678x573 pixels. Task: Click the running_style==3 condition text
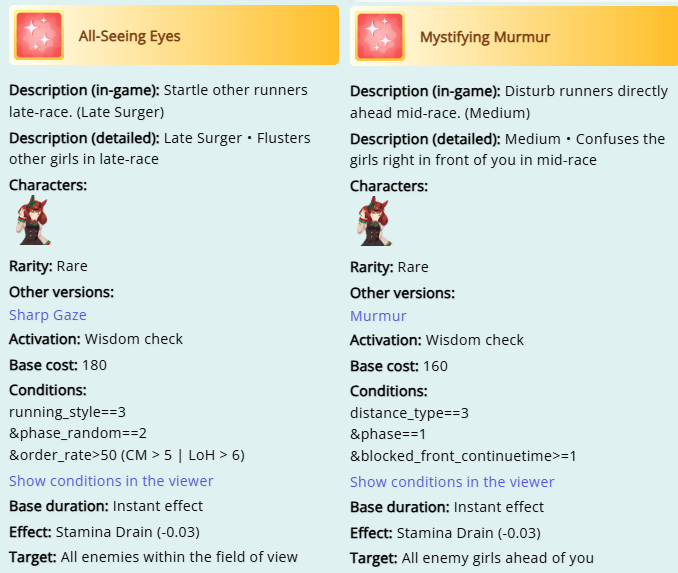[x=67, y=412]
